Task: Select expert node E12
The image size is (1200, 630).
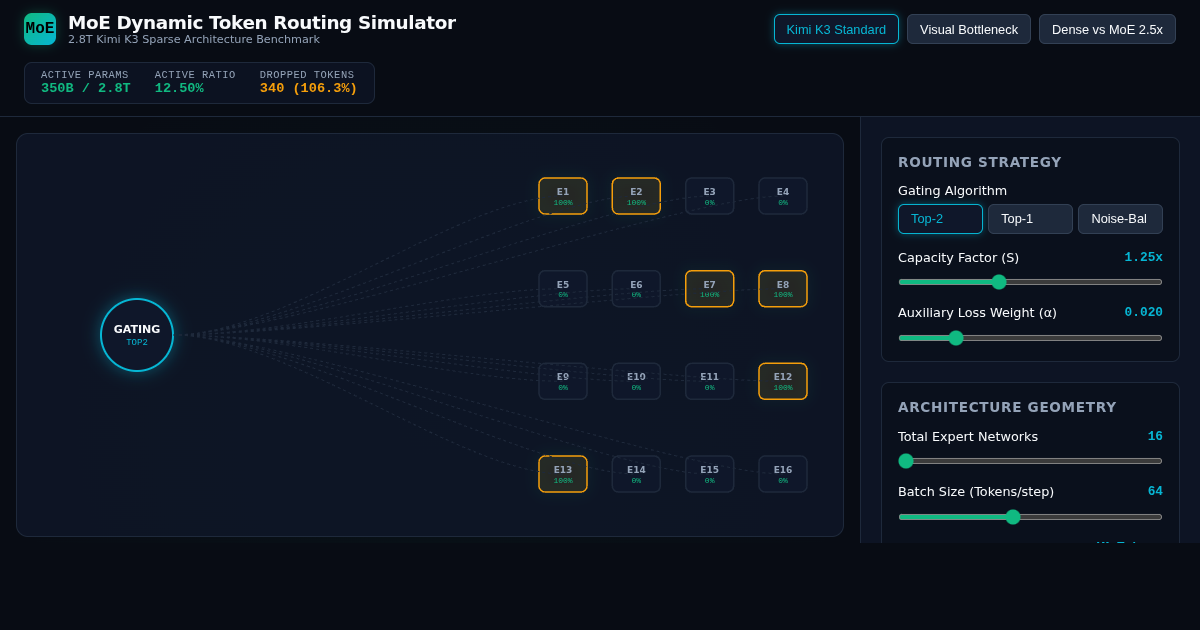Action: click(783, 381)
